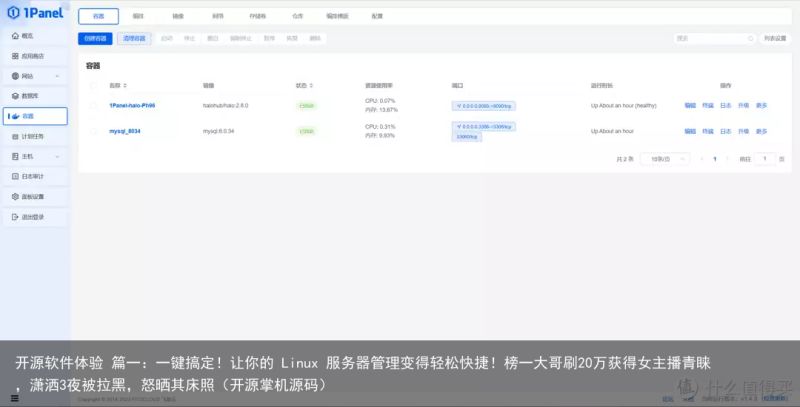Screen dimensions: 800x407
Task: Sort by the 名称 column sort arrows
Action: pyautogui.click(x=125, y=86)
